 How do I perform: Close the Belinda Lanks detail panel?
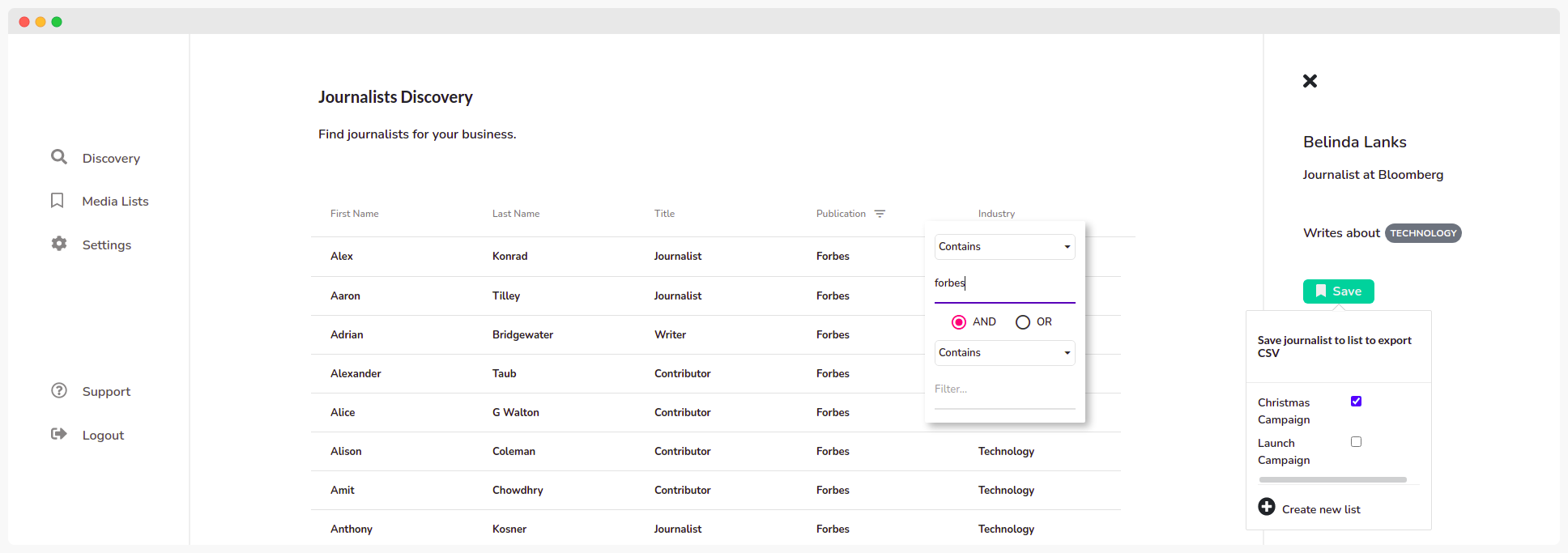click(x=1310, y=81)
